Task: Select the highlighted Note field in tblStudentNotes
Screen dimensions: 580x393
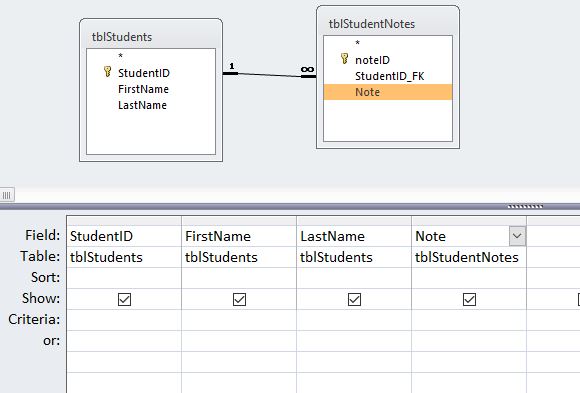Action: click(388, 92)
